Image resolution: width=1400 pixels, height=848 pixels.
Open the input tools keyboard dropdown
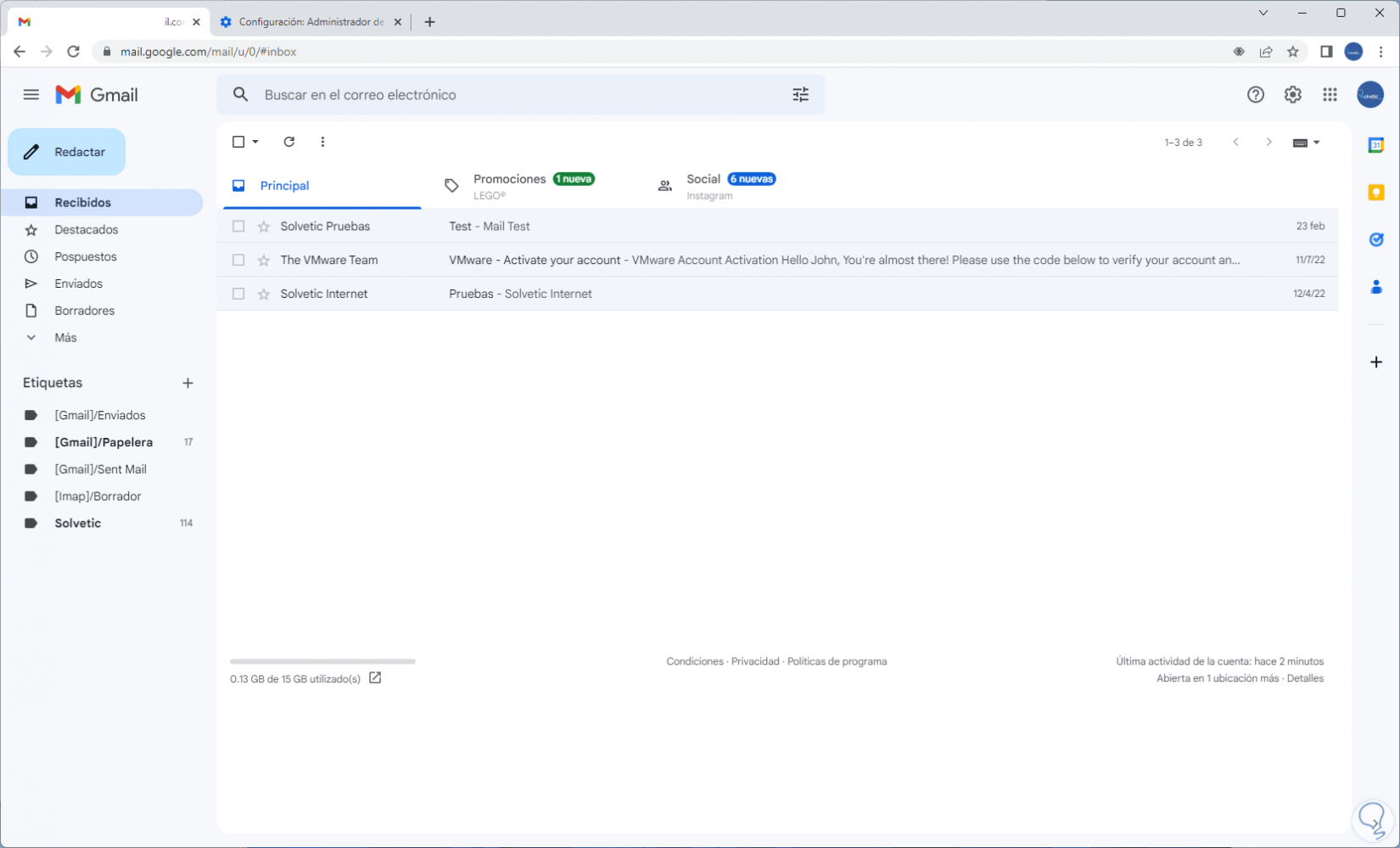click(x=1306, y=143)
